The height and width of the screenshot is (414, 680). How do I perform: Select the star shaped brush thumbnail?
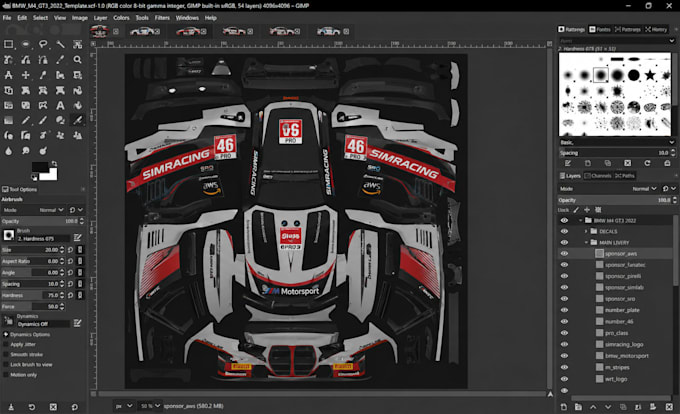pos(650,75)
